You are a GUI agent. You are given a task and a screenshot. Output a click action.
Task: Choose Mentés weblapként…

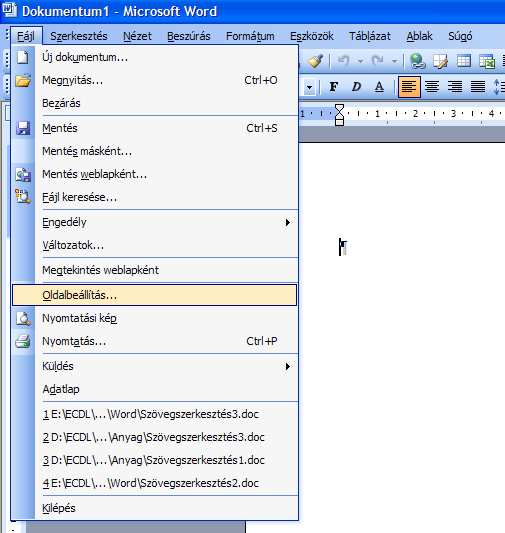[155, 174]
